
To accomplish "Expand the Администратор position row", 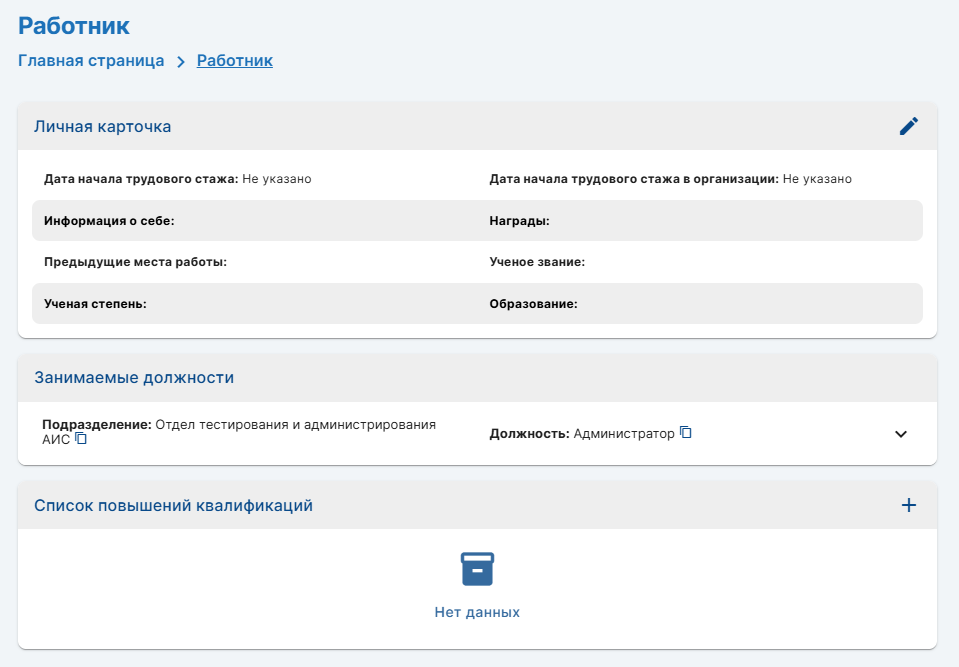I will coord(900,434).
